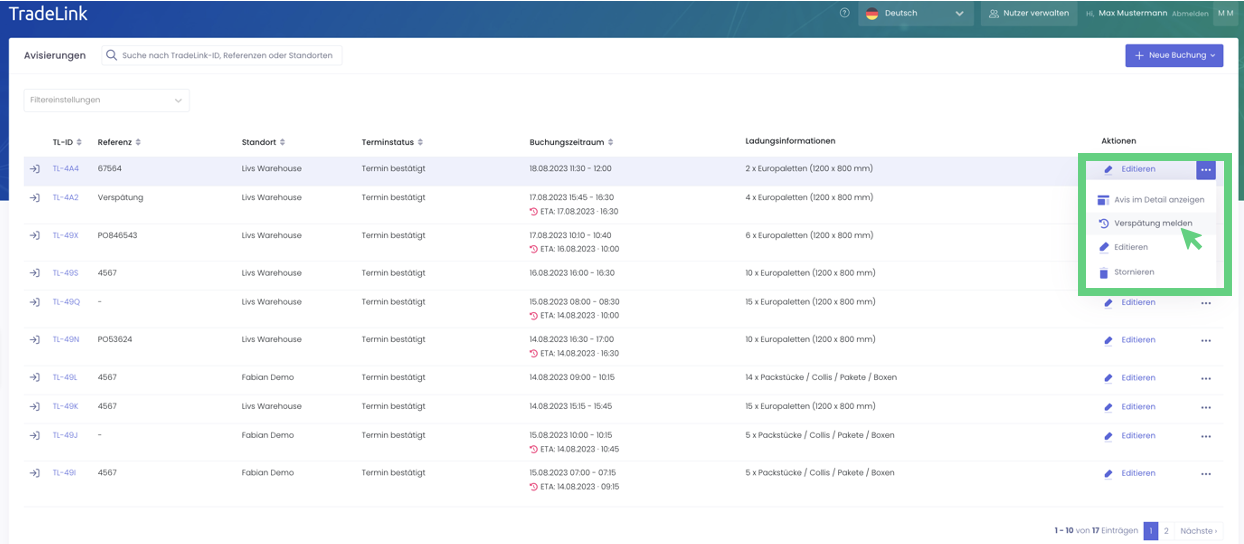The width and height of the screenshot is (1244, 544).
Task: Open the TL-49X booking link
Action: (x=66, y=236)
